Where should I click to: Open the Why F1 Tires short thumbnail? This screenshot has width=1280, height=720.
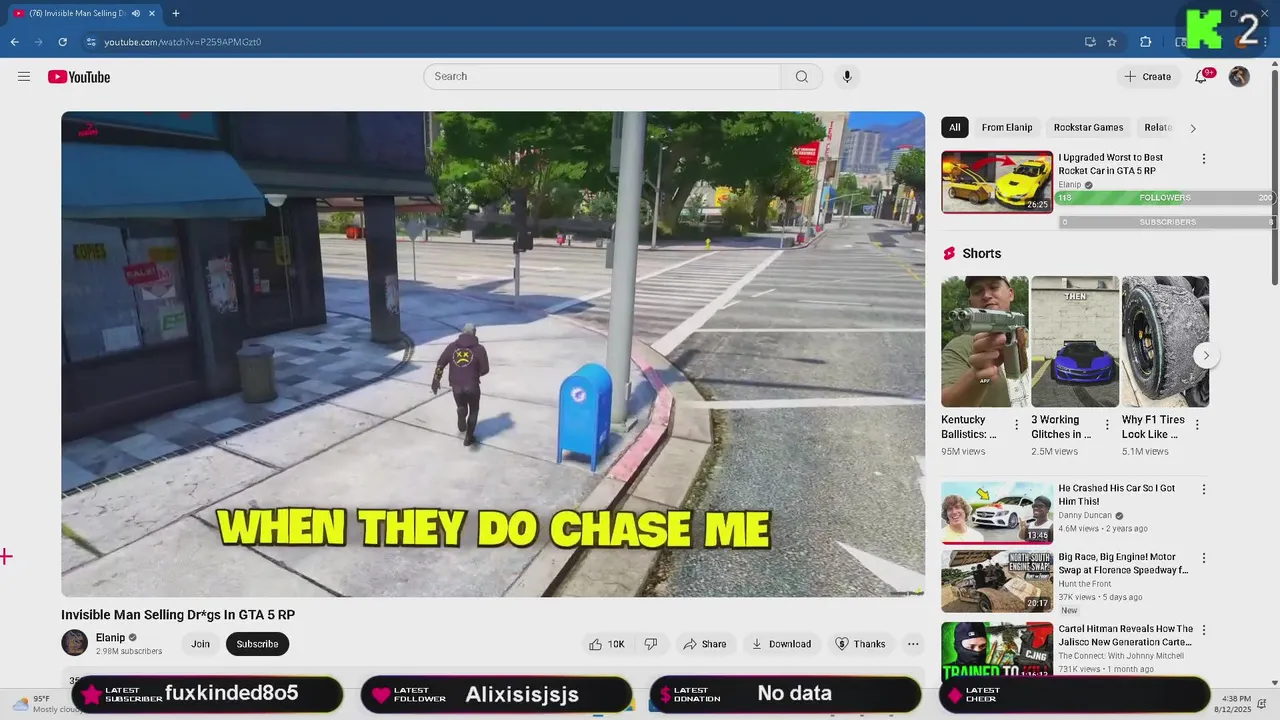[1165, 342]
